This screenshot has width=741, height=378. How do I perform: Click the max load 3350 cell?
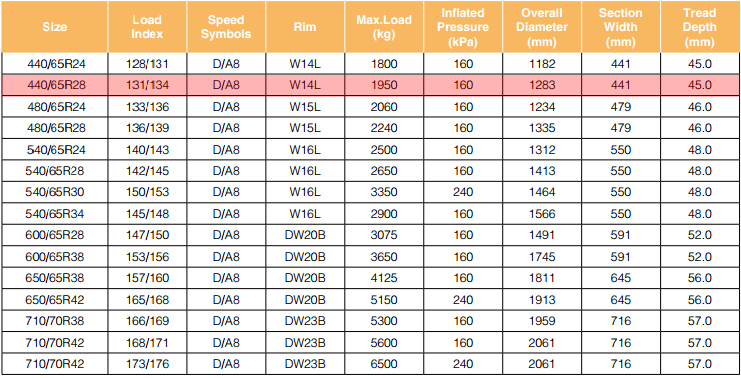click(x=384, y=192)
